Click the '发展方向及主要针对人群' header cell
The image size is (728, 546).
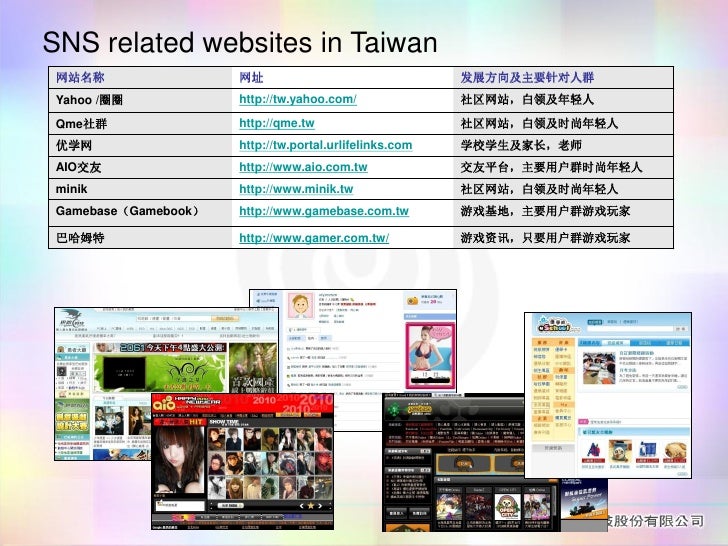point(563,78)
